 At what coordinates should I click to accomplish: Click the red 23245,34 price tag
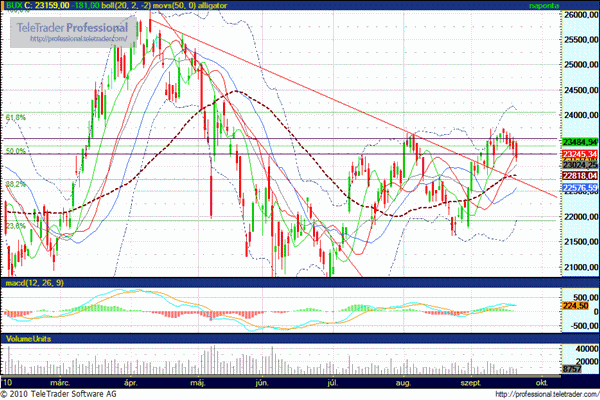tap(580, 152)
